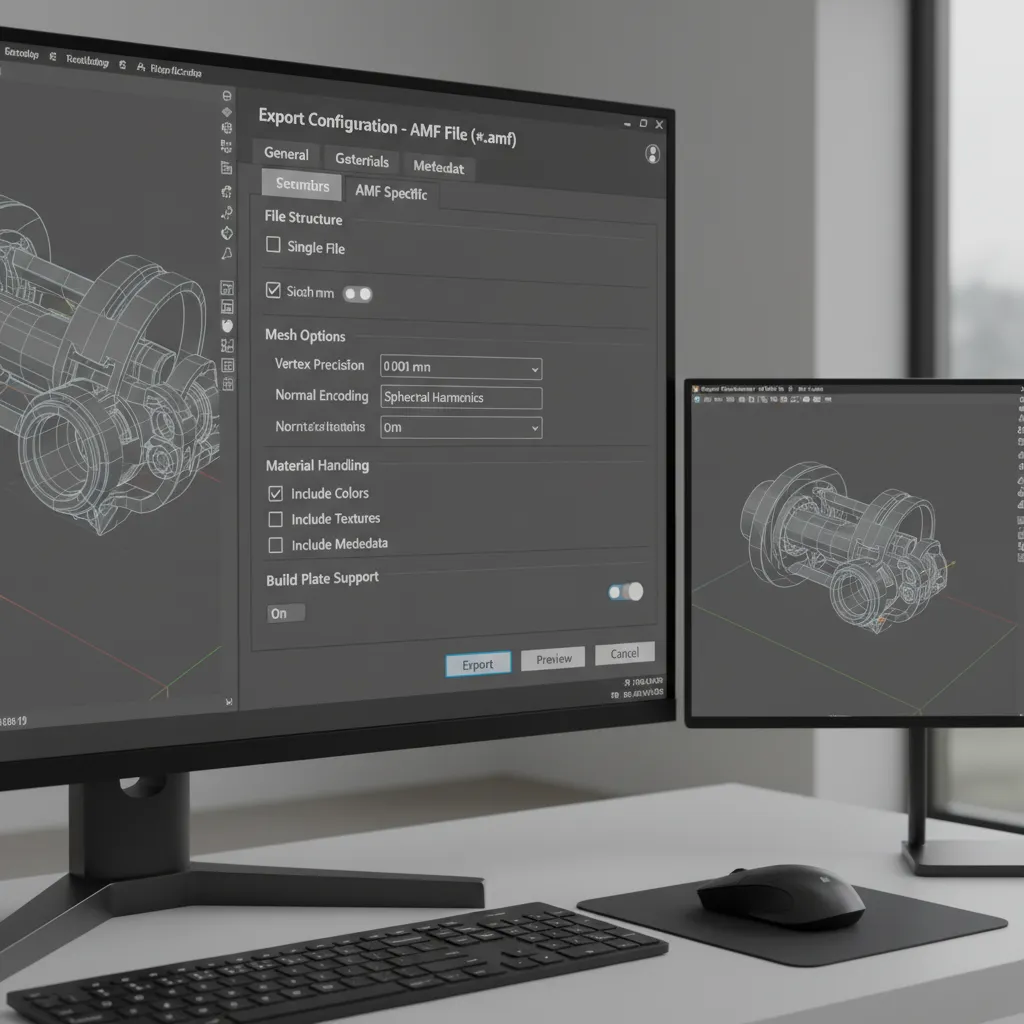Select the diamond-shaped icon in the viewport sidebar

(227, 112)
